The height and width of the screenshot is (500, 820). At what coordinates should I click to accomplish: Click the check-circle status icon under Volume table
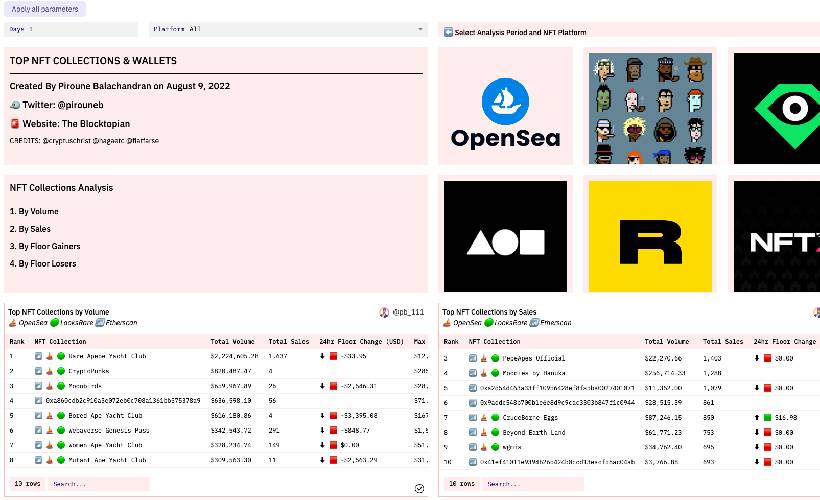point(419,488)
